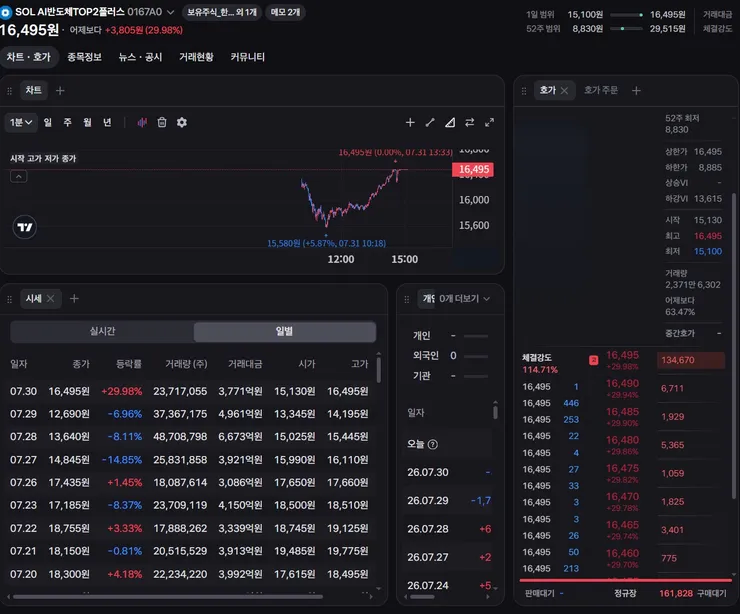This screenshot has height=614, width=740.
Task: Open chart indicator candlestick icon
Action: [x=142, y=123]
